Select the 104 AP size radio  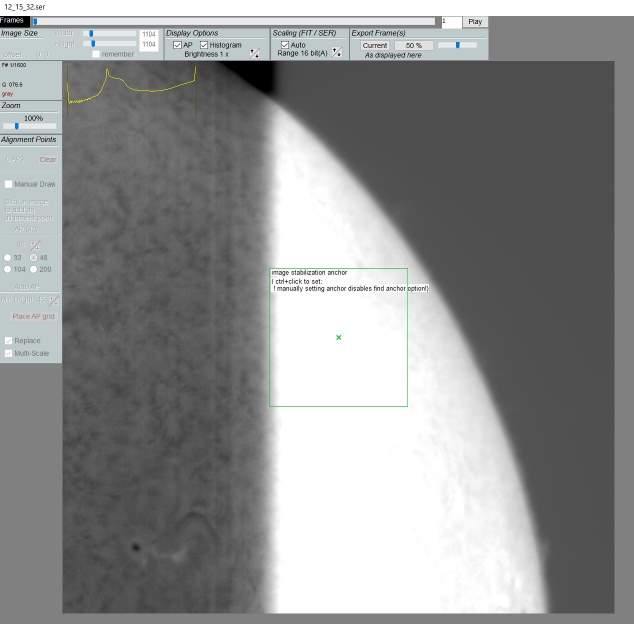[x=7, y=269]
